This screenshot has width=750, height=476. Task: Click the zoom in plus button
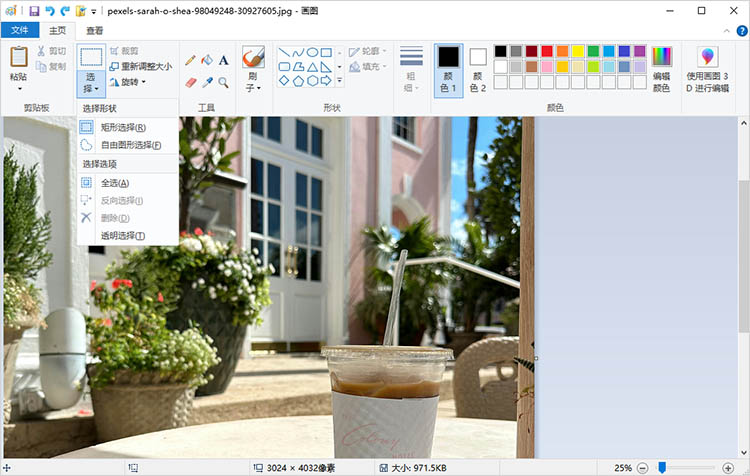(727, 468)
